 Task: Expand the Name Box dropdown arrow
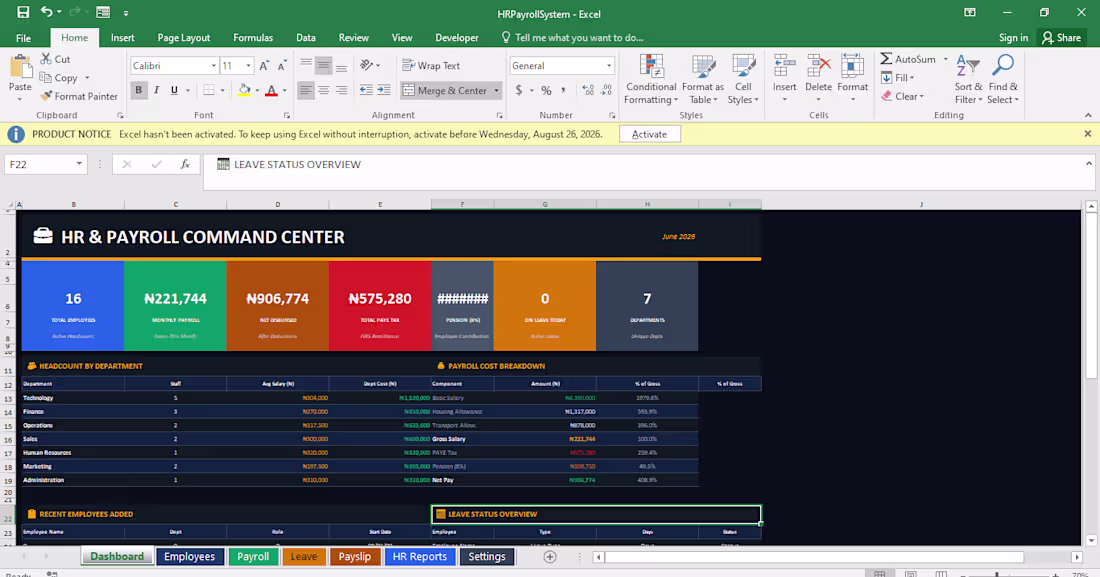pos(79,164)
